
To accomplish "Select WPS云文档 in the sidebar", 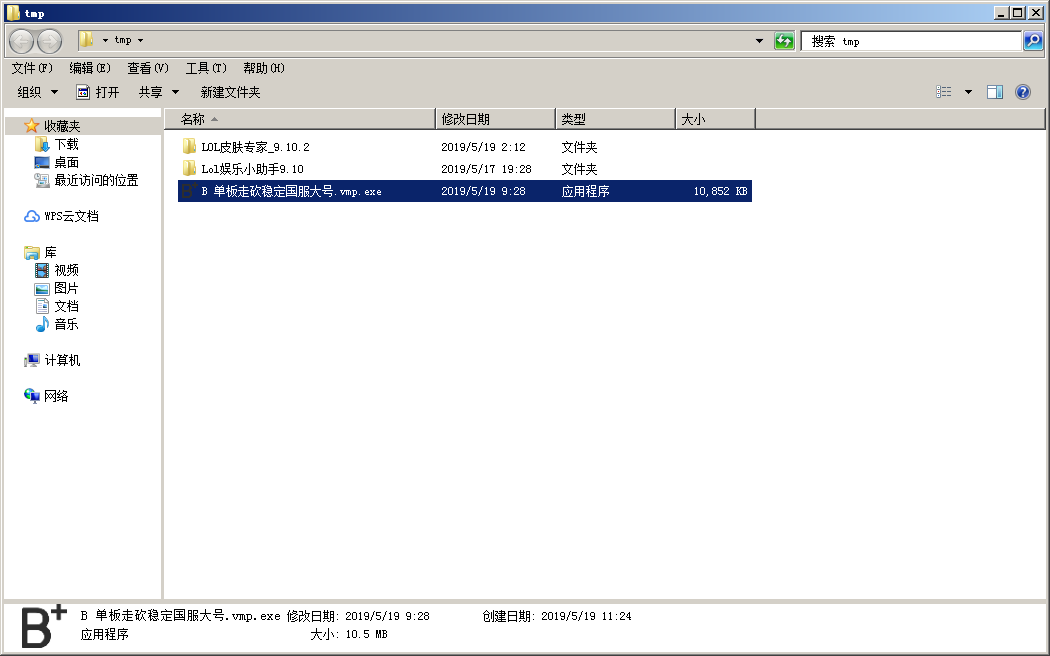I will 72,216.
